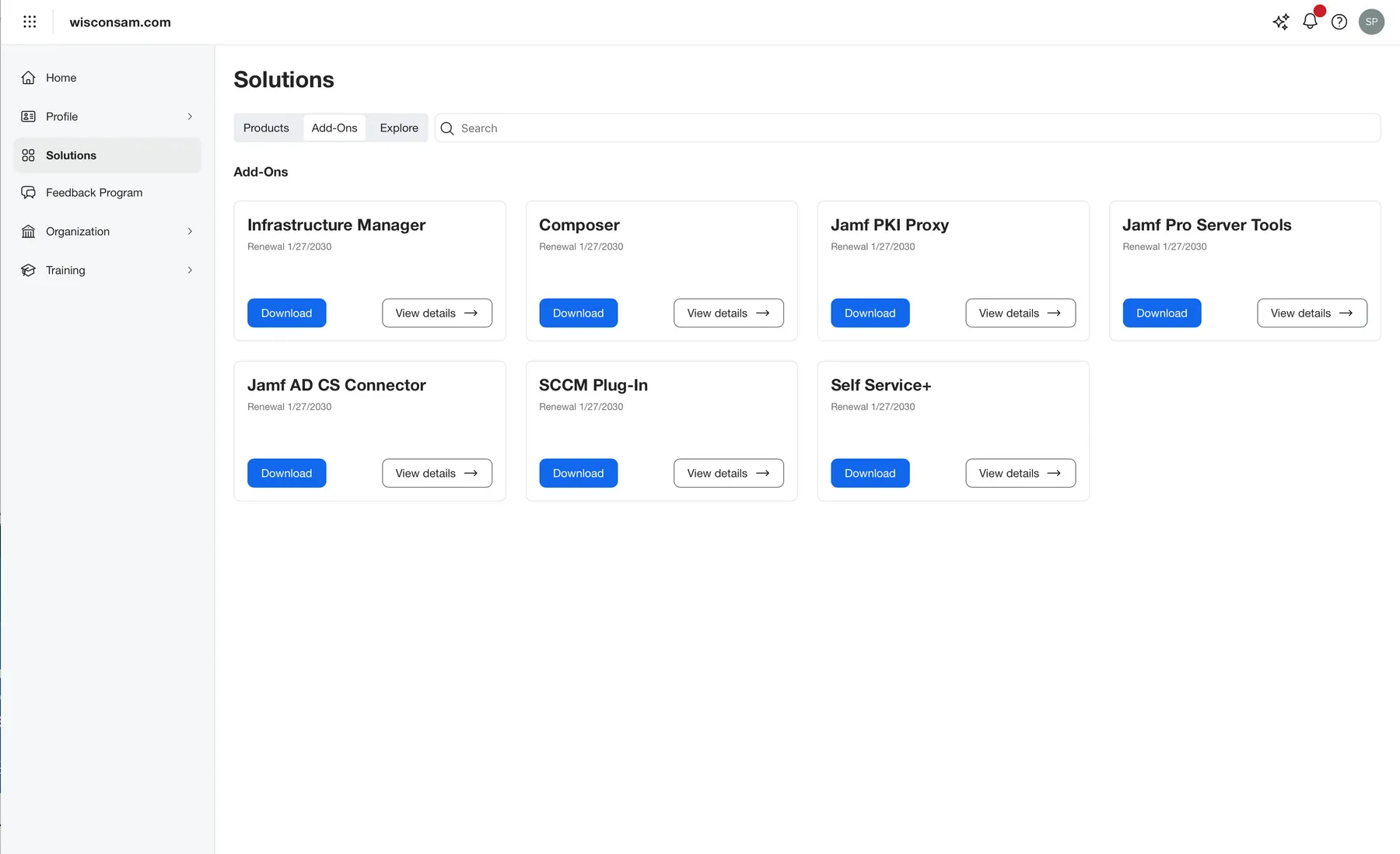Click the Jamf AD CS Connector title
Viewport: 1400px width, 854px height.
pos(337,385)
